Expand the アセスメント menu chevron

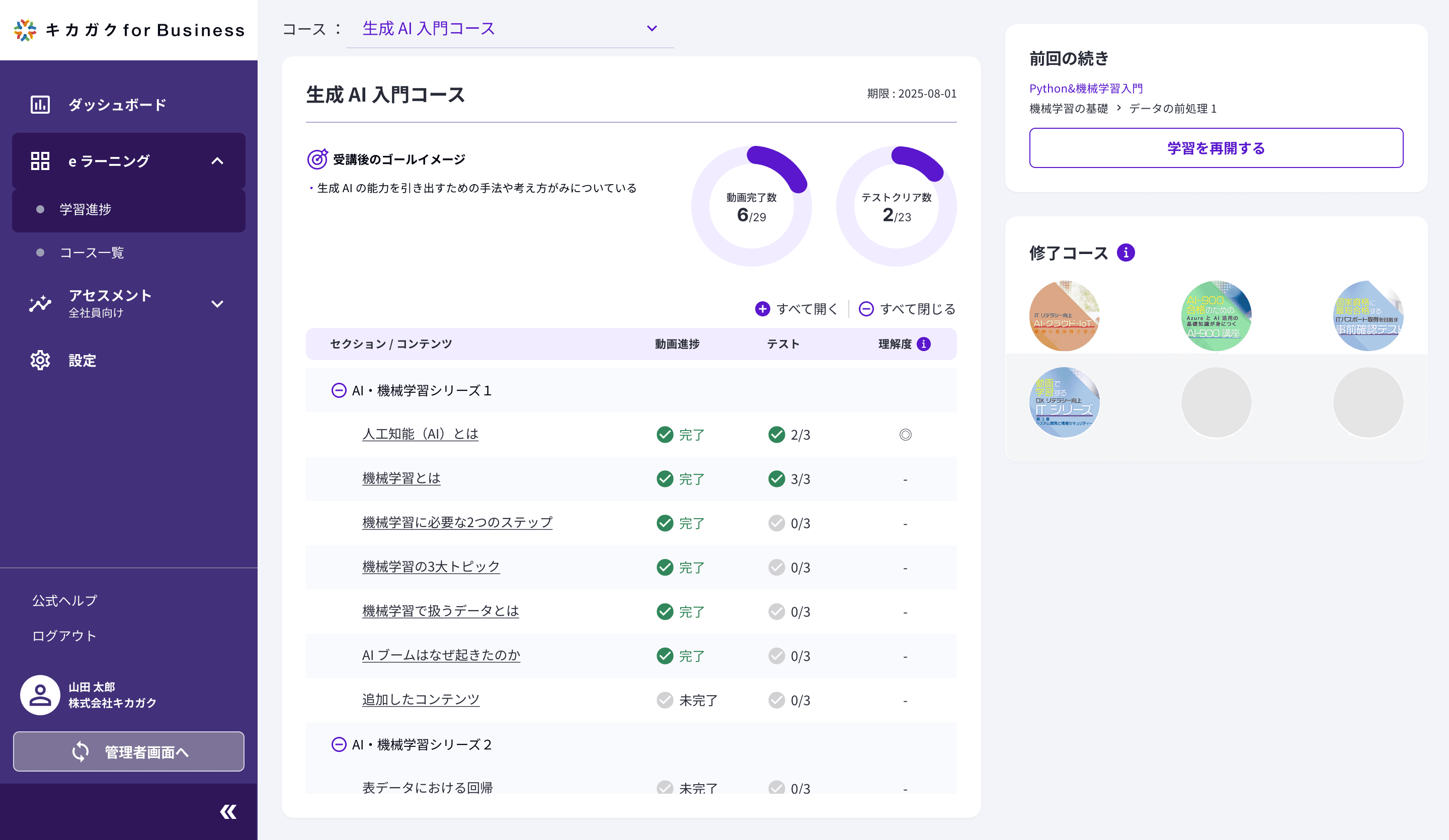[x=217, y=304]
